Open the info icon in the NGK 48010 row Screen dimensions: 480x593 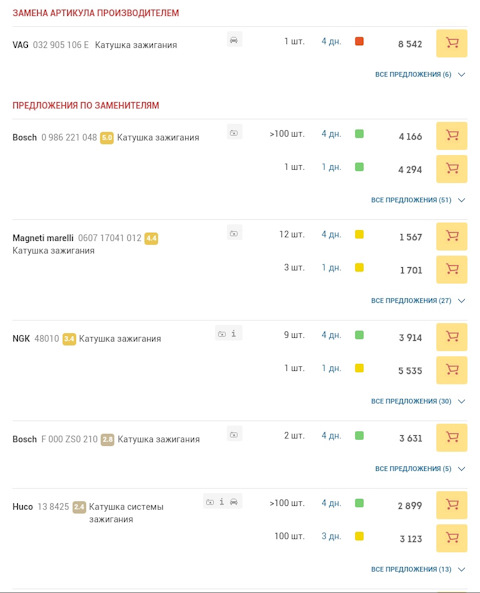[234, 334]
